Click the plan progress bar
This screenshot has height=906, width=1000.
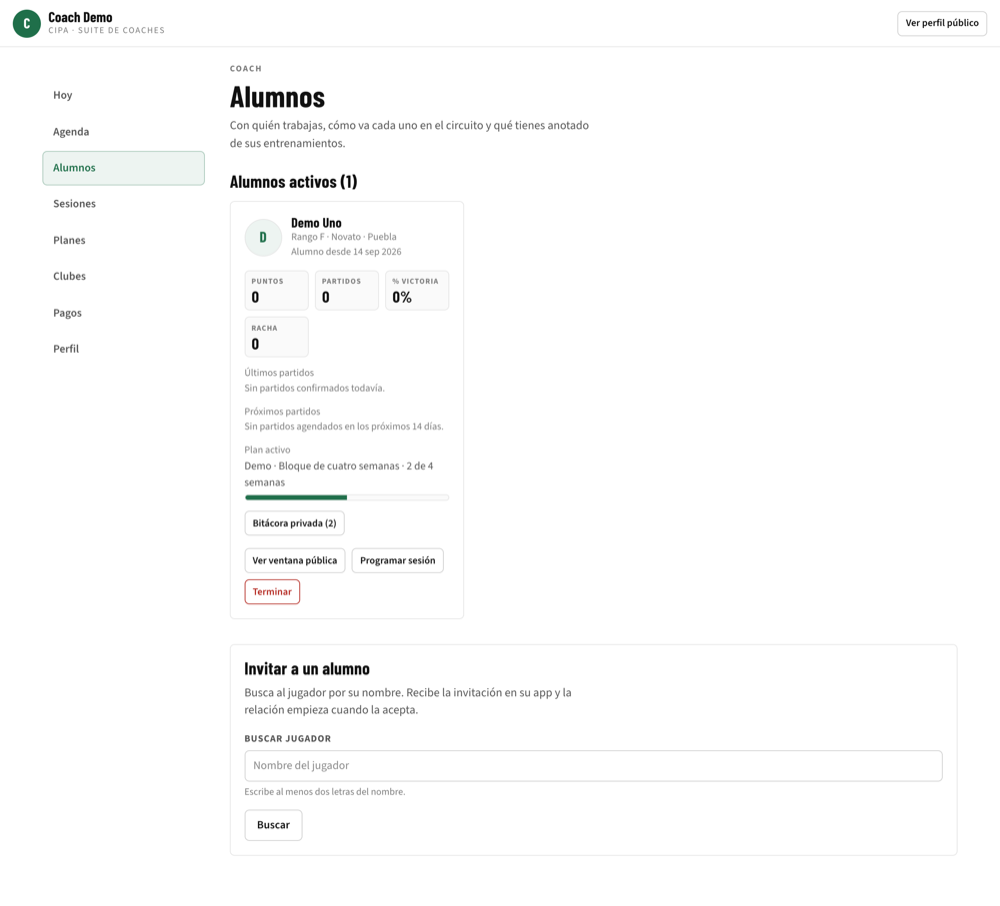tap(347, 497)
